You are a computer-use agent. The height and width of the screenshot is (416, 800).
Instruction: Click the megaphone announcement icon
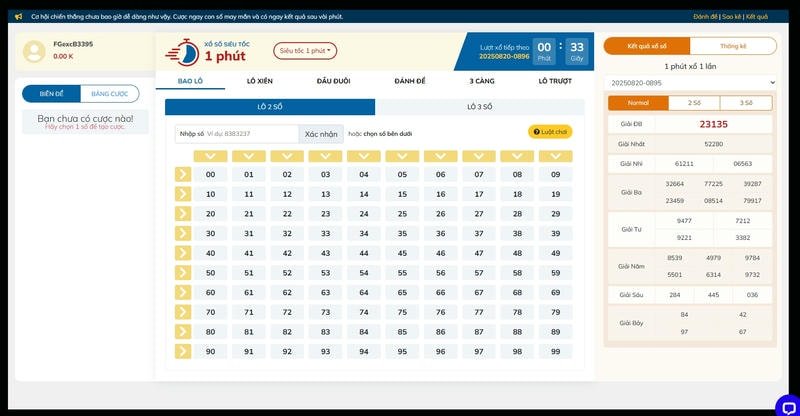pos(19,17)
